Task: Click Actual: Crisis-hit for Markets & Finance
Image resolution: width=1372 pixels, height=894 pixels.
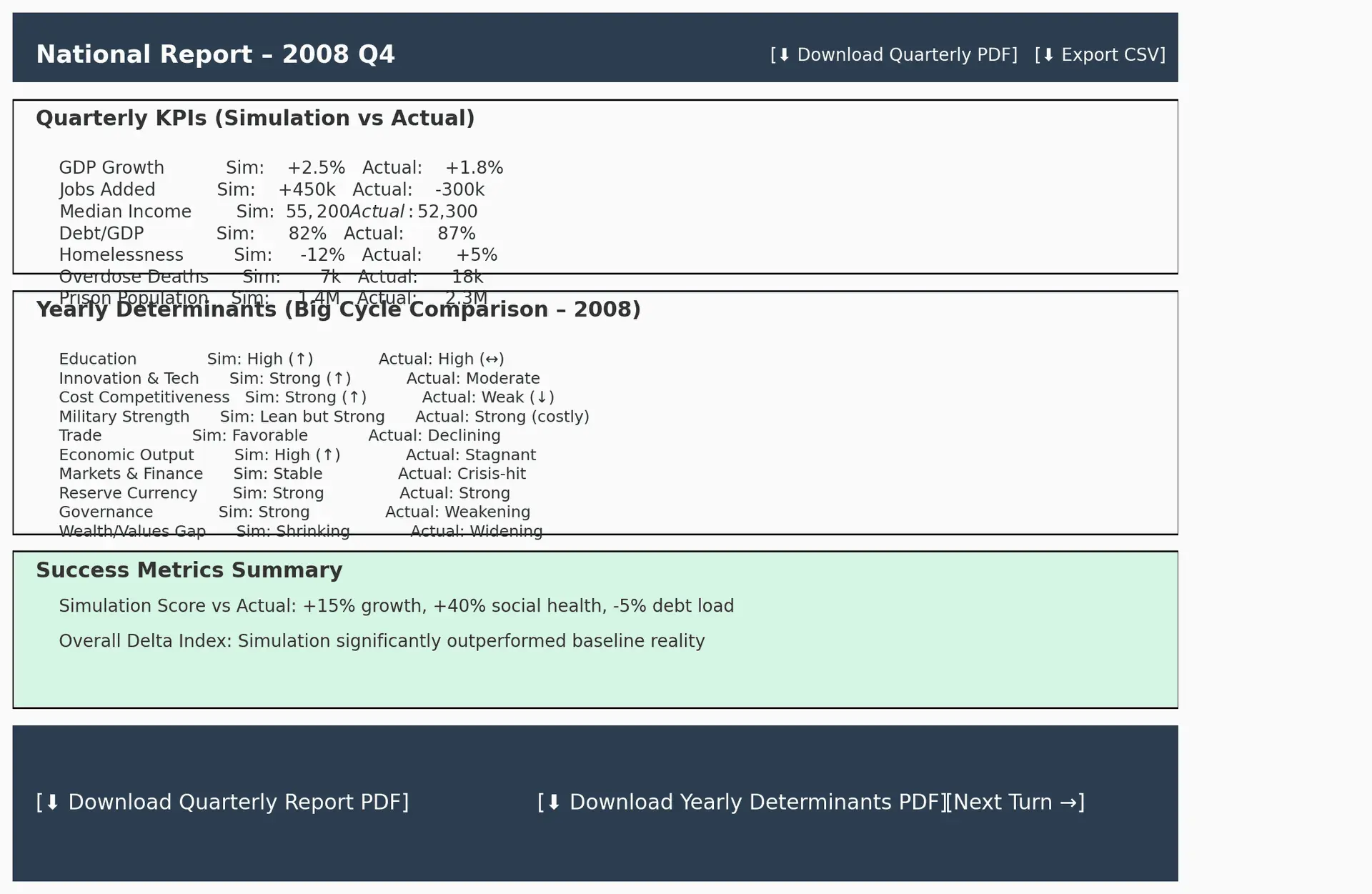Action: coord(462,474)
